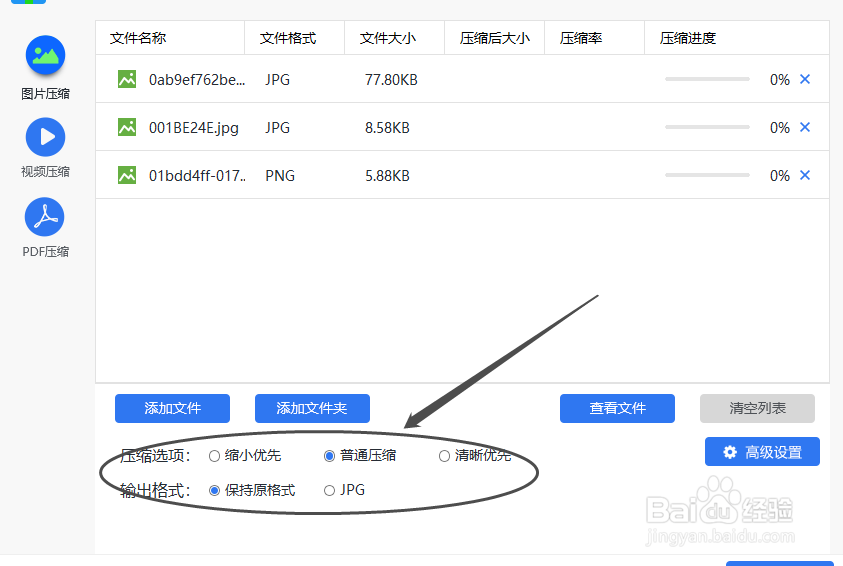The image size is (843, 566).
Task: Open the 查看文件 button
Action: (617, 409)
